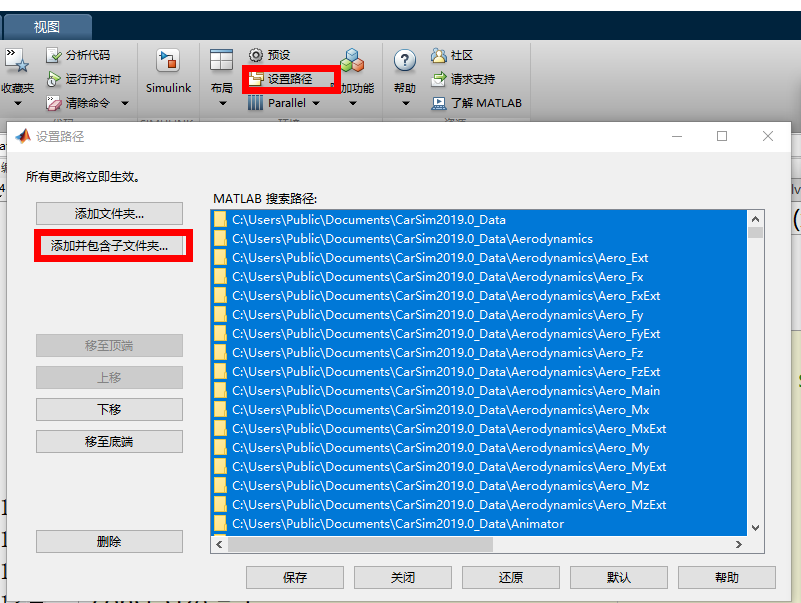Open the 社区 community icon
This screenshot has width=801, height=603.
(439, 55)
